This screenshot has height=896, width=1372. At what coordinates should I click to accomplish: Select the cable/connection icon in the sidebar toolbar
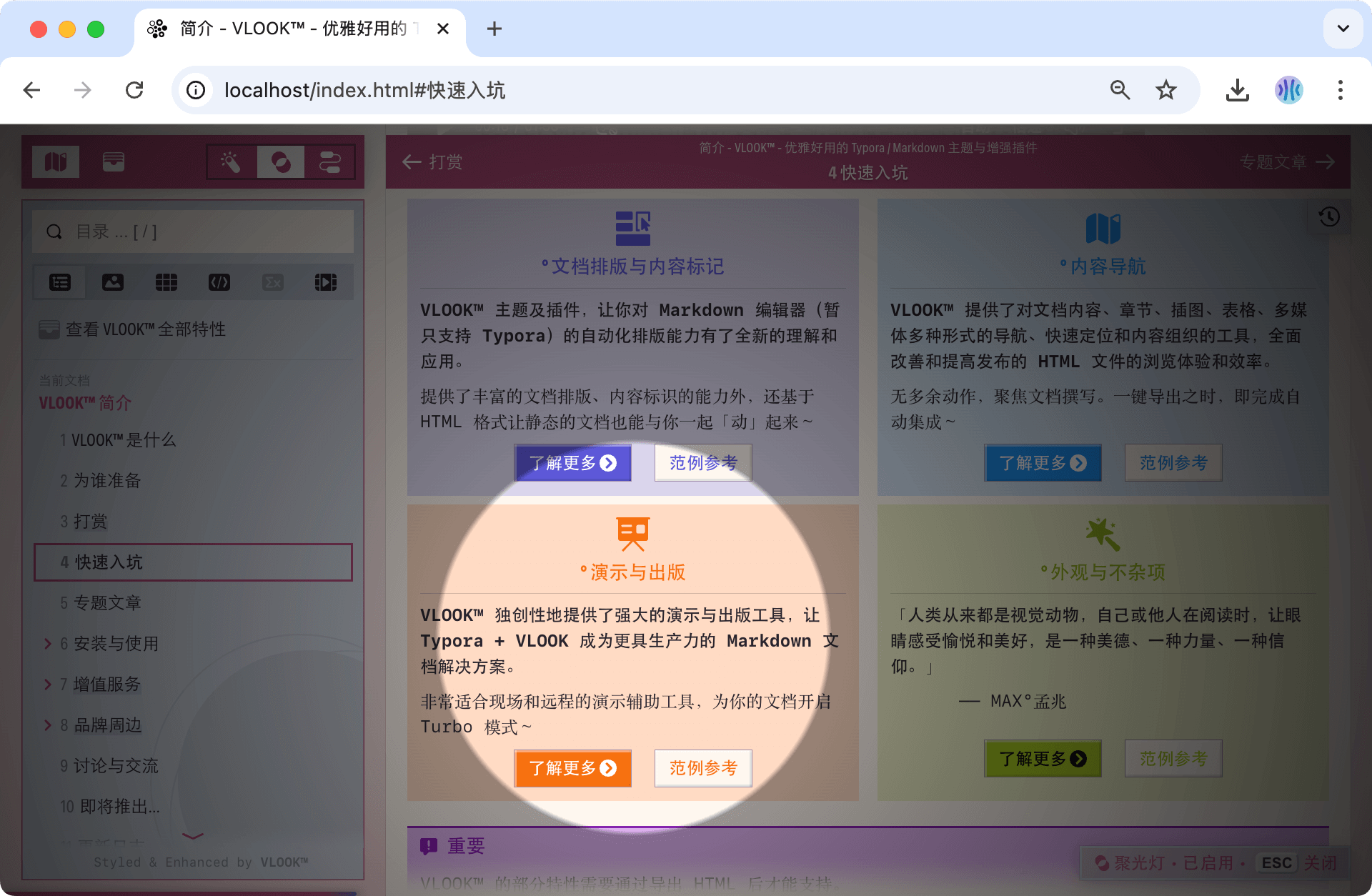click(329, 161)
